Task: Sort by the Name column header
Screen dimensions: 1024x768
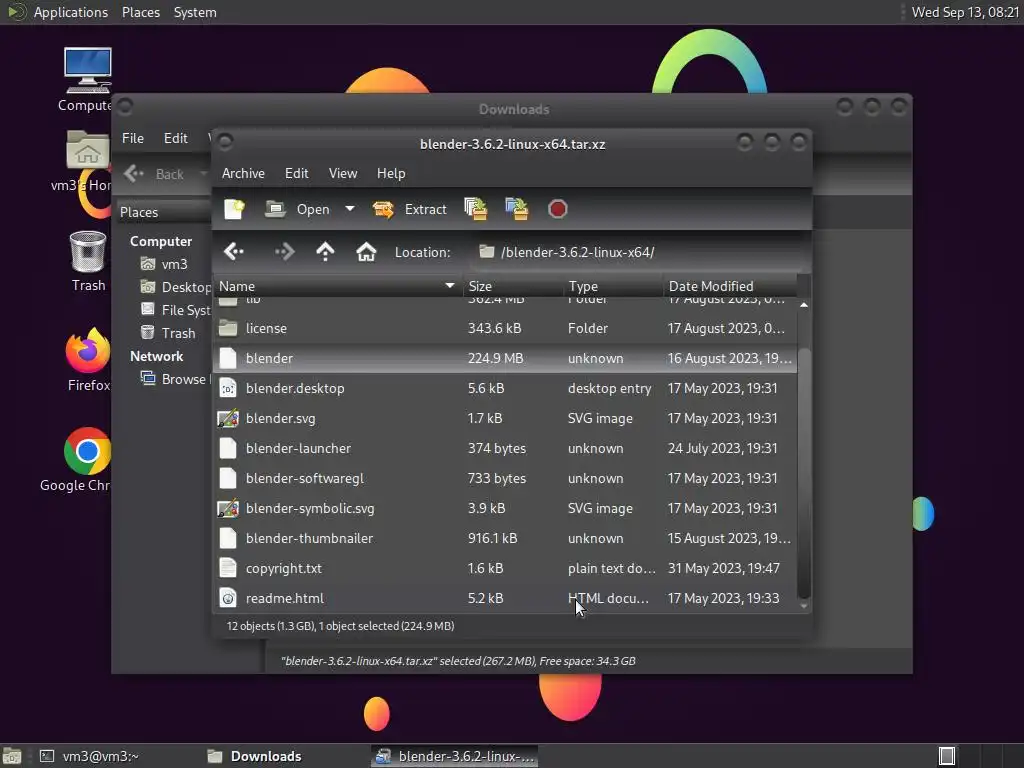Action: pyautogui.click(x=337, y=286)
